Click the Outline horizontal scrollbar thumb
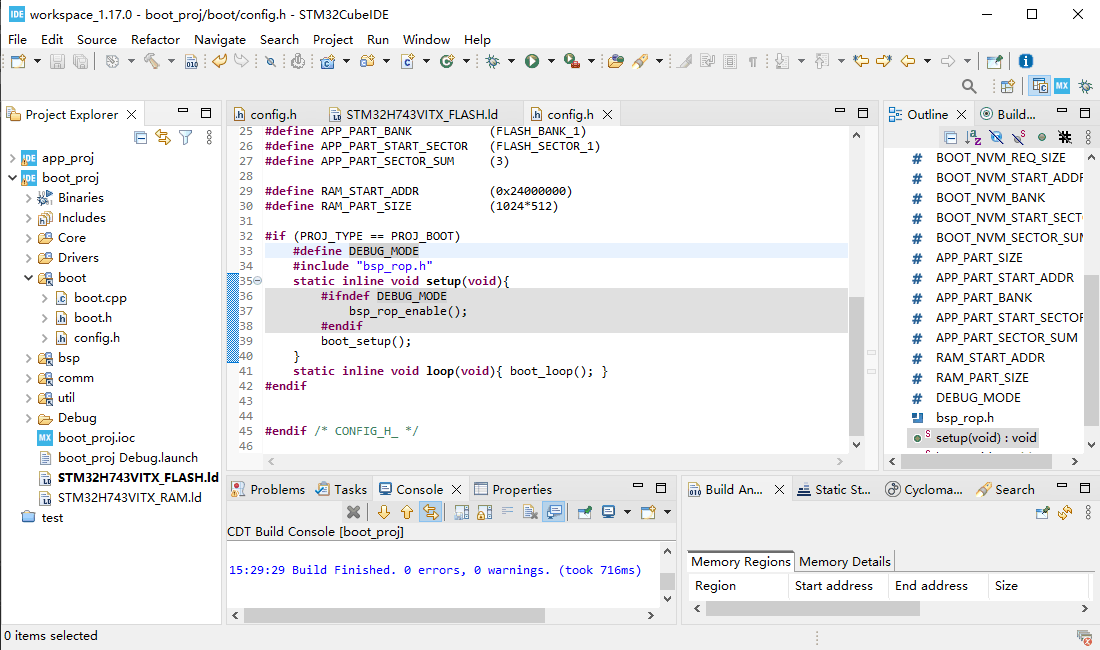 tap(976, 461)
